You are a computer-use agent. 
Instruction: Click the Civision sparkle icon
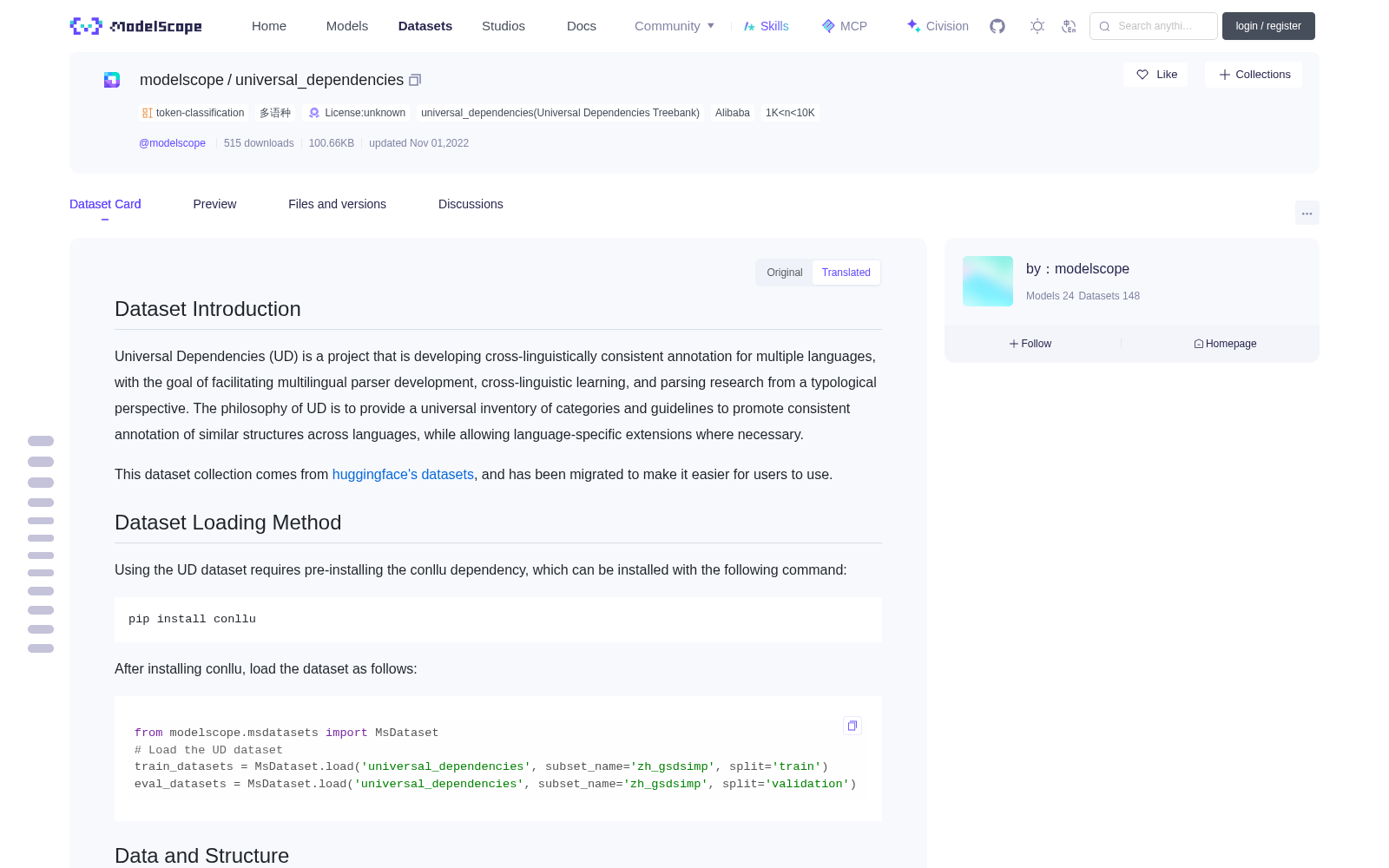[x=913, y=26]
